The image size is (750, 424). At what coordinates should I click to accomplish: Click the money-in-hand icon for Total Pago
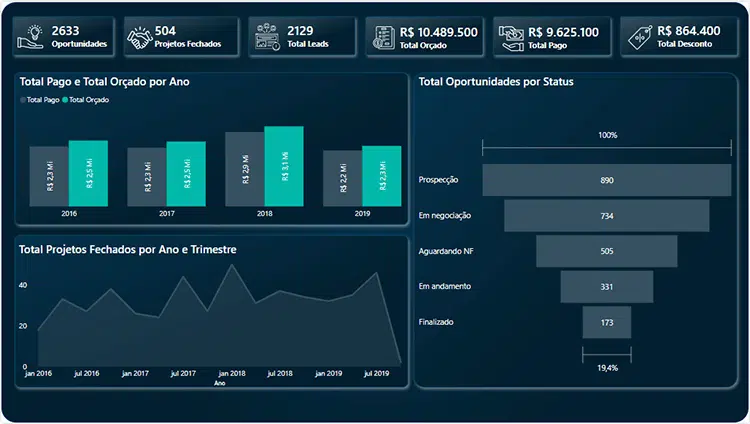(510, 37)
